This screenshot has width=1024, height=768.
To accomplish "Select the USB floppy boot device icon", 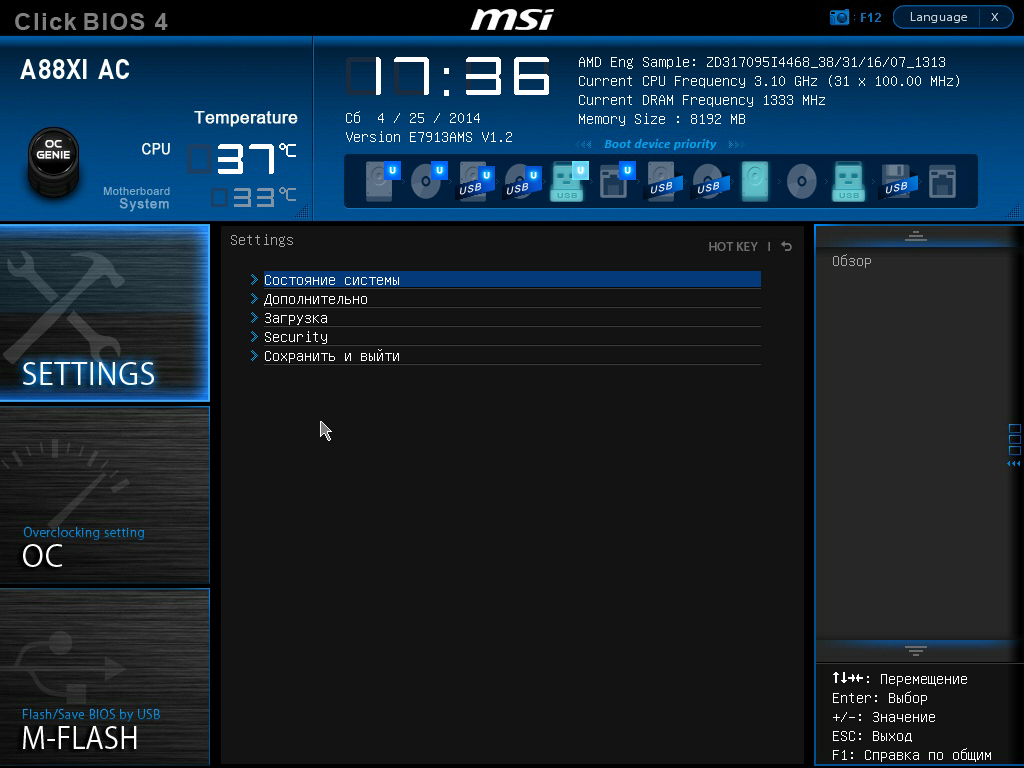I will 899,182.
